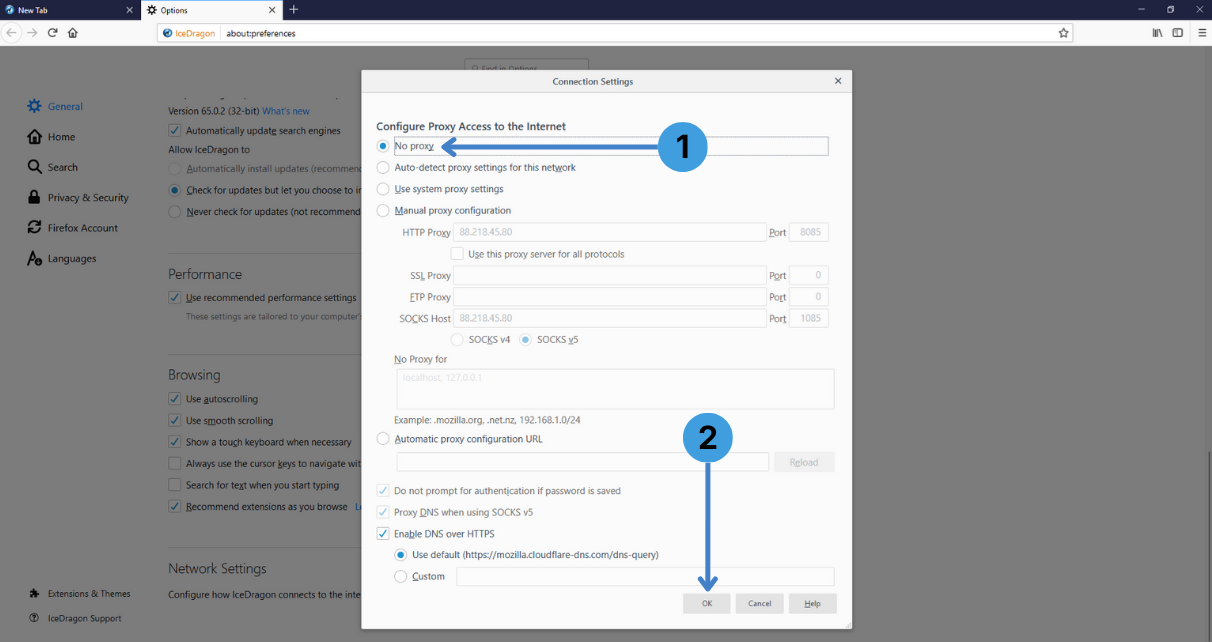The width and height of the screenshot is (1212, 642).
Task: Select Automatic proxy configuration URL option
Action: click(383, 438)
